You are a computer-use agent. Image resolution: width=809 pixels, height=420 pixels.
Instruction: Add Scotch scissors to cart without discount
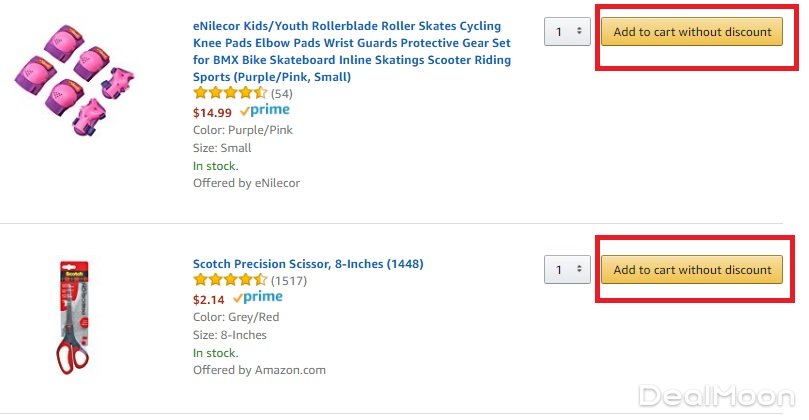692,269
